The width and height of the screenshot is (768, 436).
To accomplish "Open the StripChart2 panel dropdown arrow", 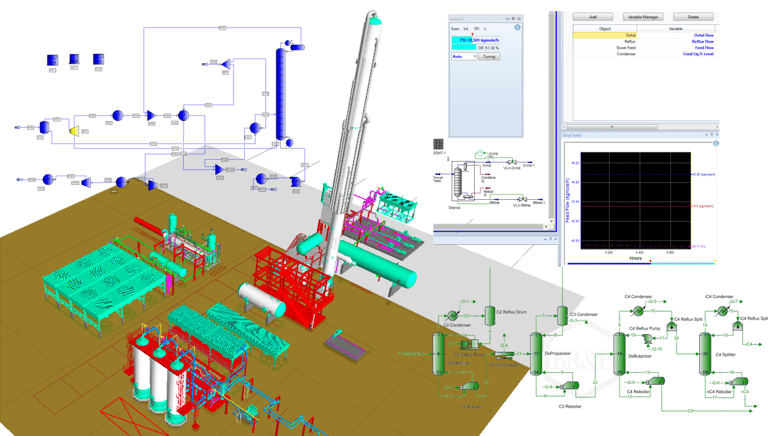I will point(707,135).
